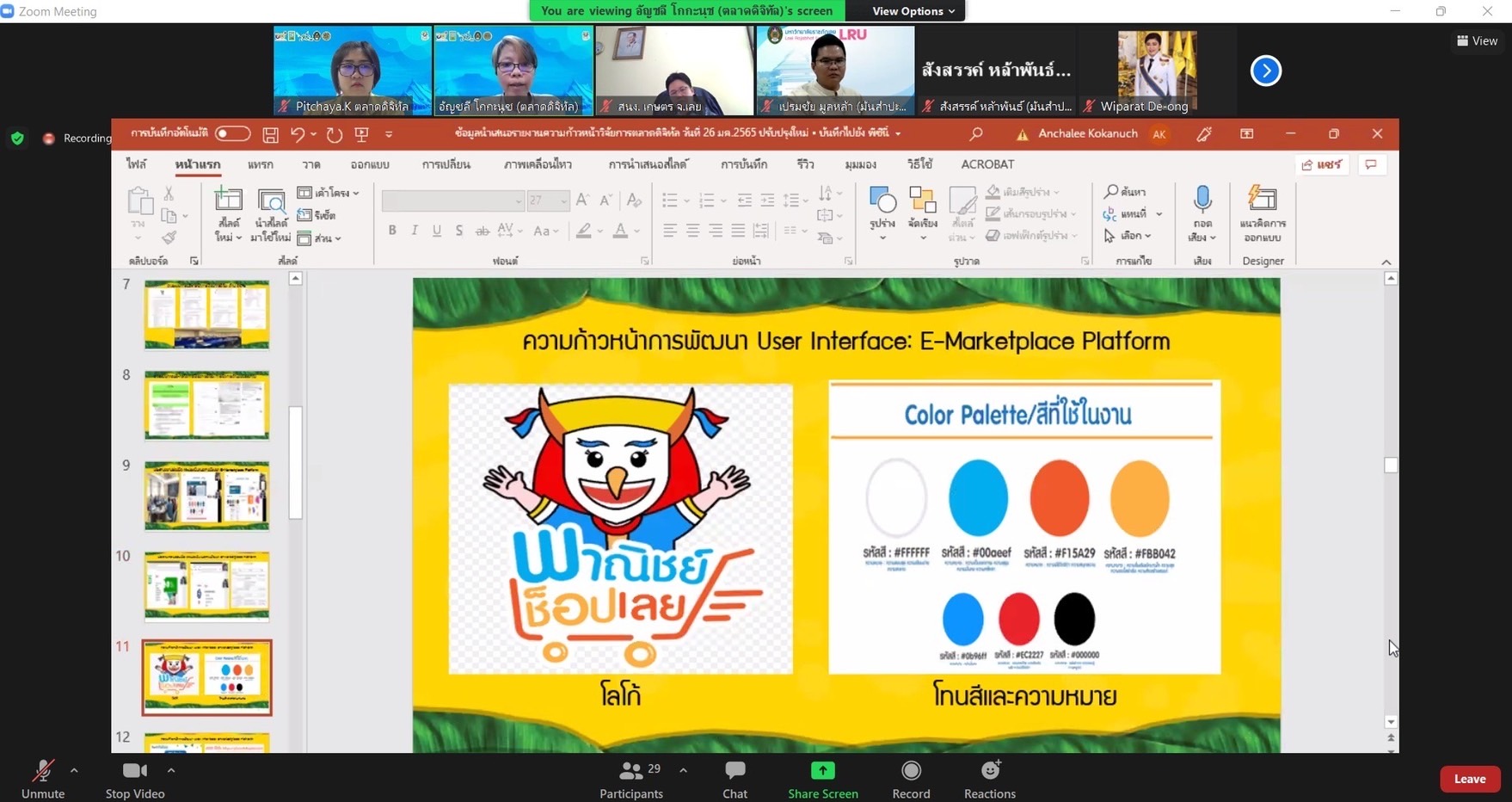Image resolution: width=1512 pixels, height=802 pixels.
Task: Open the ออกแบบ Design tab
Action: (370, 164)
